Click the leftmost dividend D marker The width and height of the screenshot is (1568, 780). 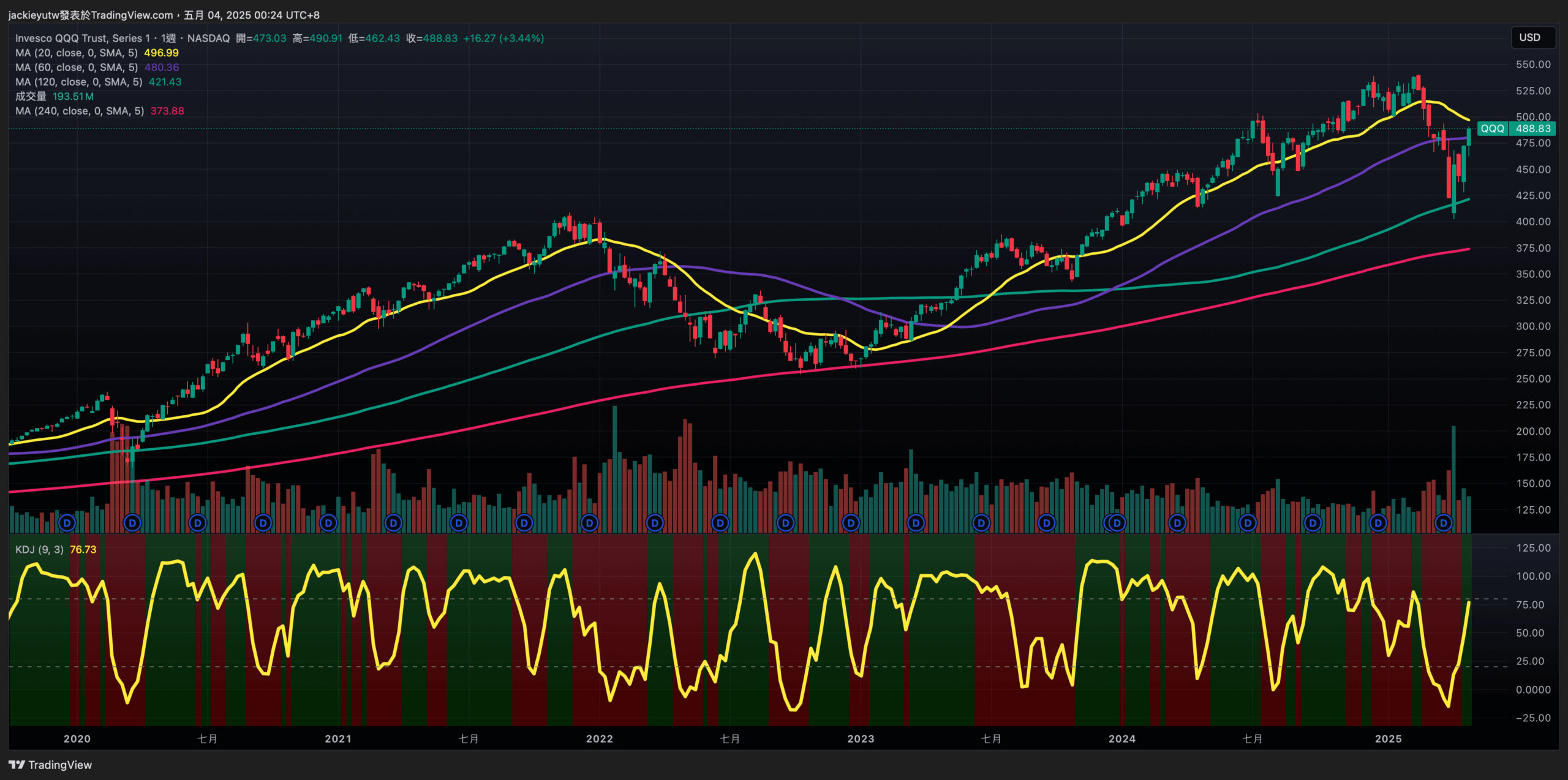(67, 523)
